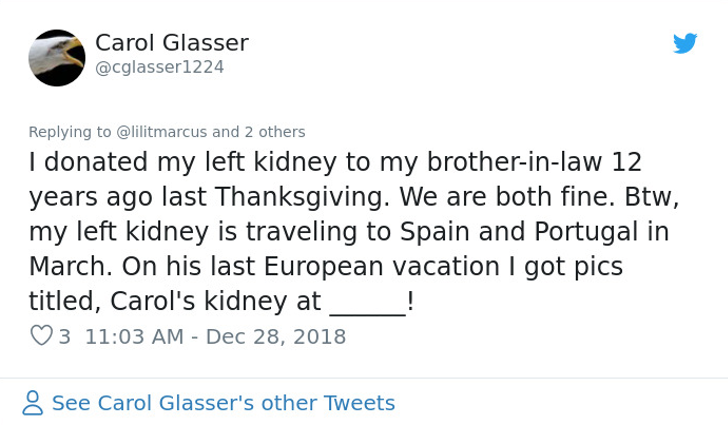This screenshot has height=425, width=728.
Task: Click "Carol's kidney at" text
Action: [x=215, y=301]
